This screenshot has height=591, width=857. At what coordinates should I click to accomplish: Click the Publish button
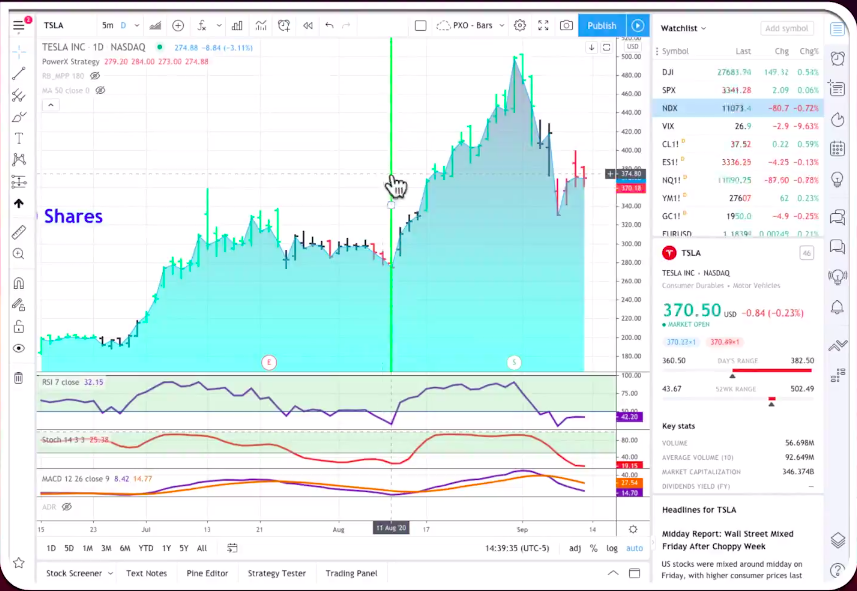[x=602, y=25]
